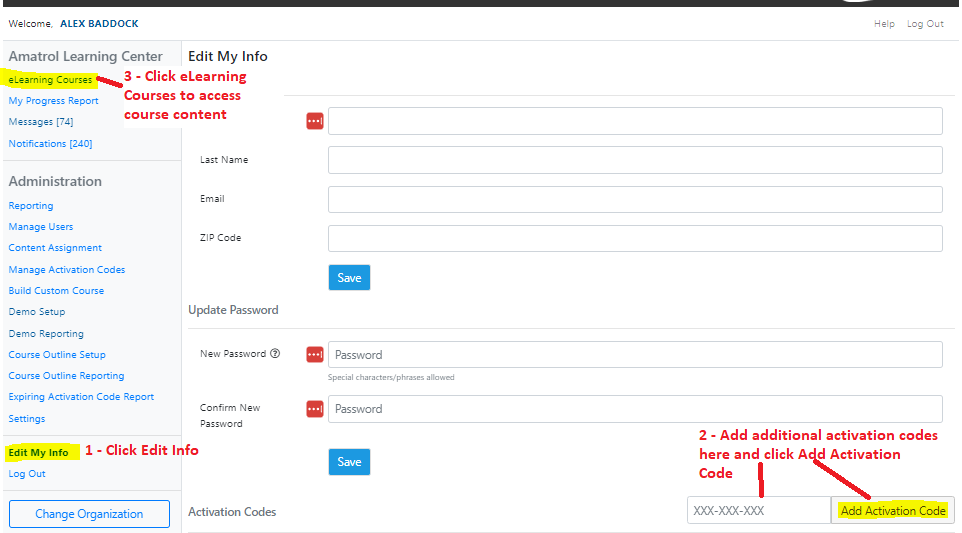Open Expiring Activation Code Report
Screen dimensions: 962x533
[81, 397]
